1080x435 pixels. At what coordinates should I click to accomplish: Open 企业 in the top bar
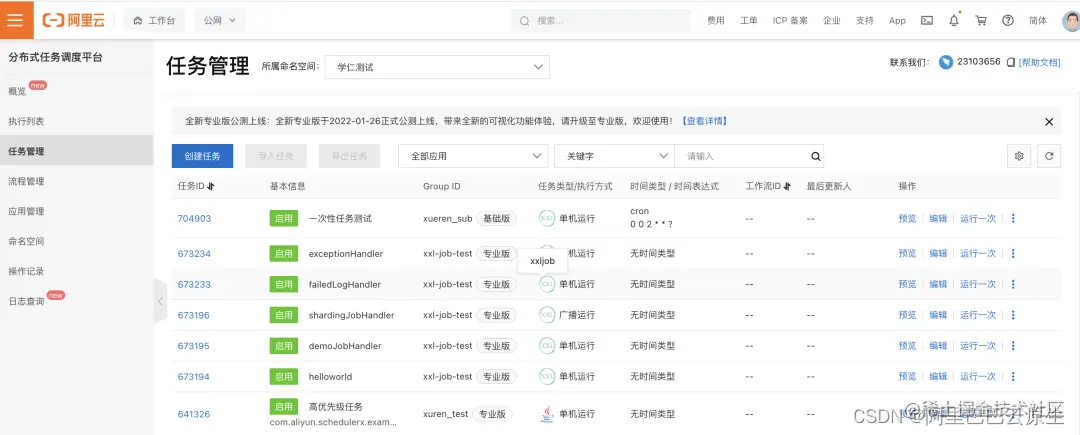coord(831,21)
